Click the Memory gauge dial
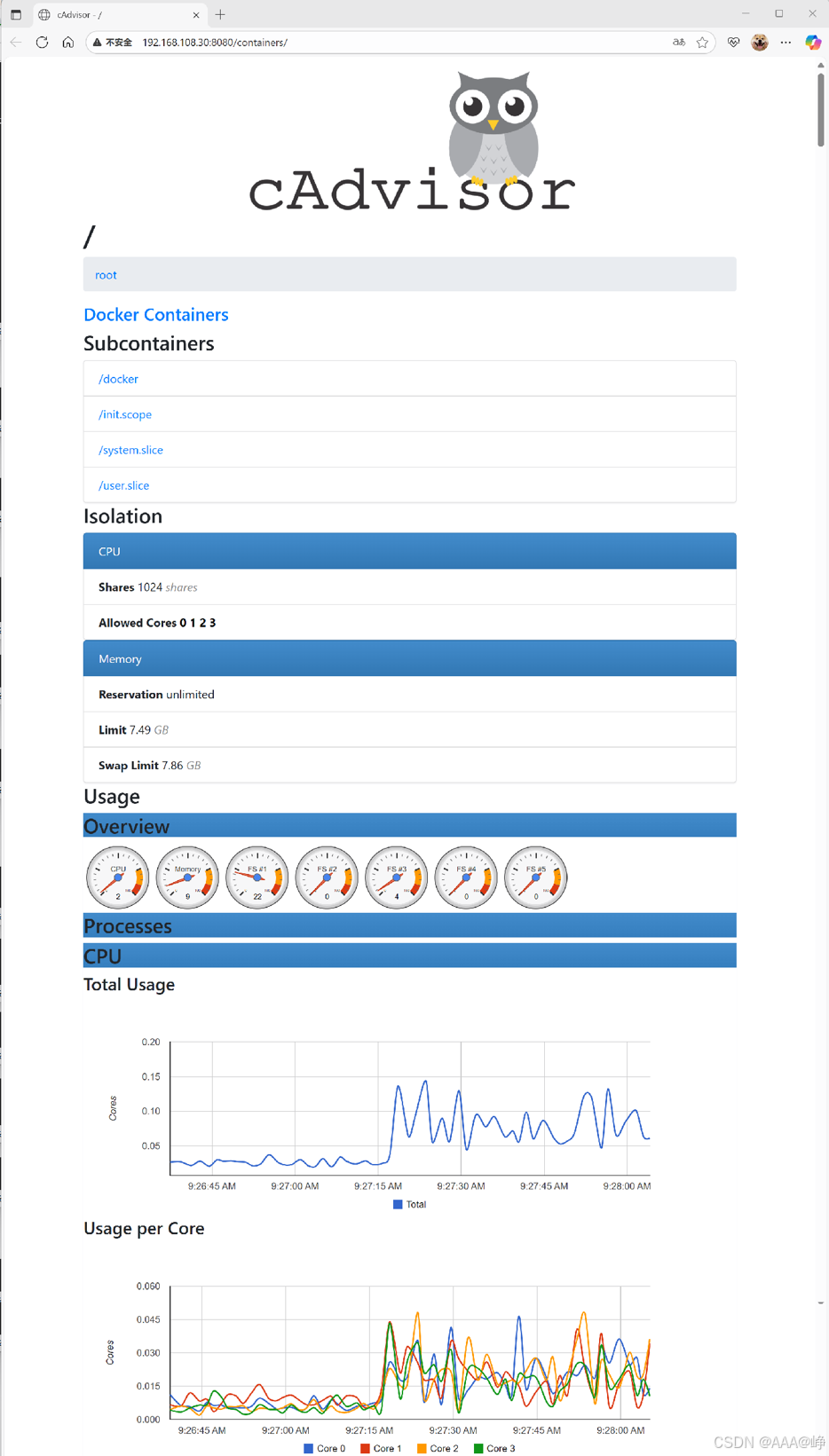The image size is (829, 1456). 187,878
